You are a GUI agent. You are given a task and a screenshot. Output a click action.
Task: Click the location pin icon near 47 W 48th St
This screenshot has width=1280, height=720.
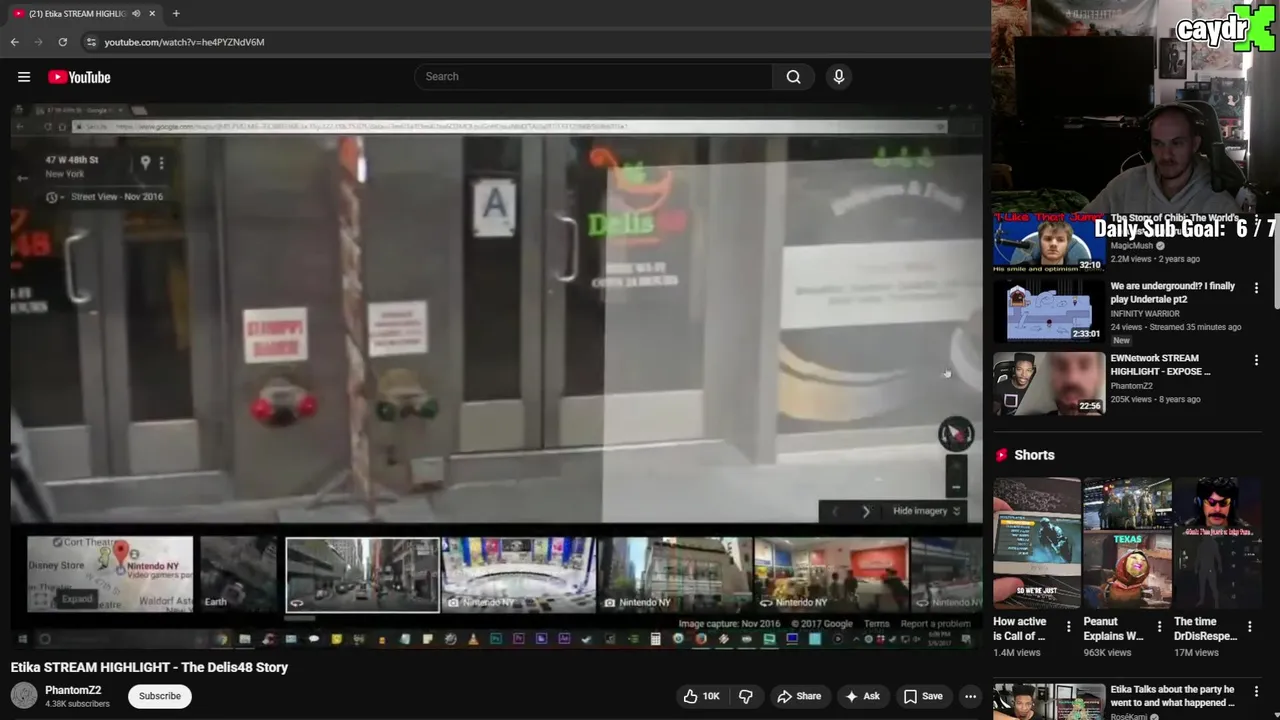(145, 162)
